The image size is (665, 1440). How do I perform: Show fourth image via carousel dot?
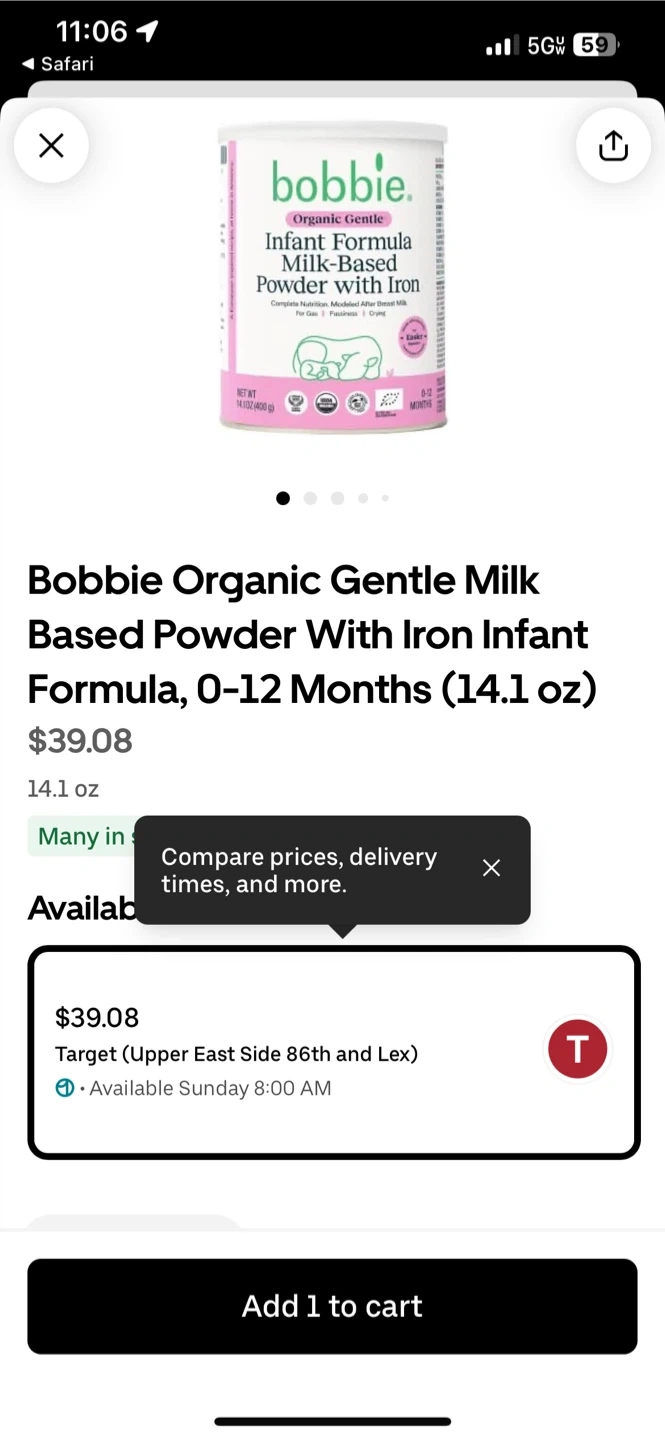pyautogui.click(x=363, y=498)
